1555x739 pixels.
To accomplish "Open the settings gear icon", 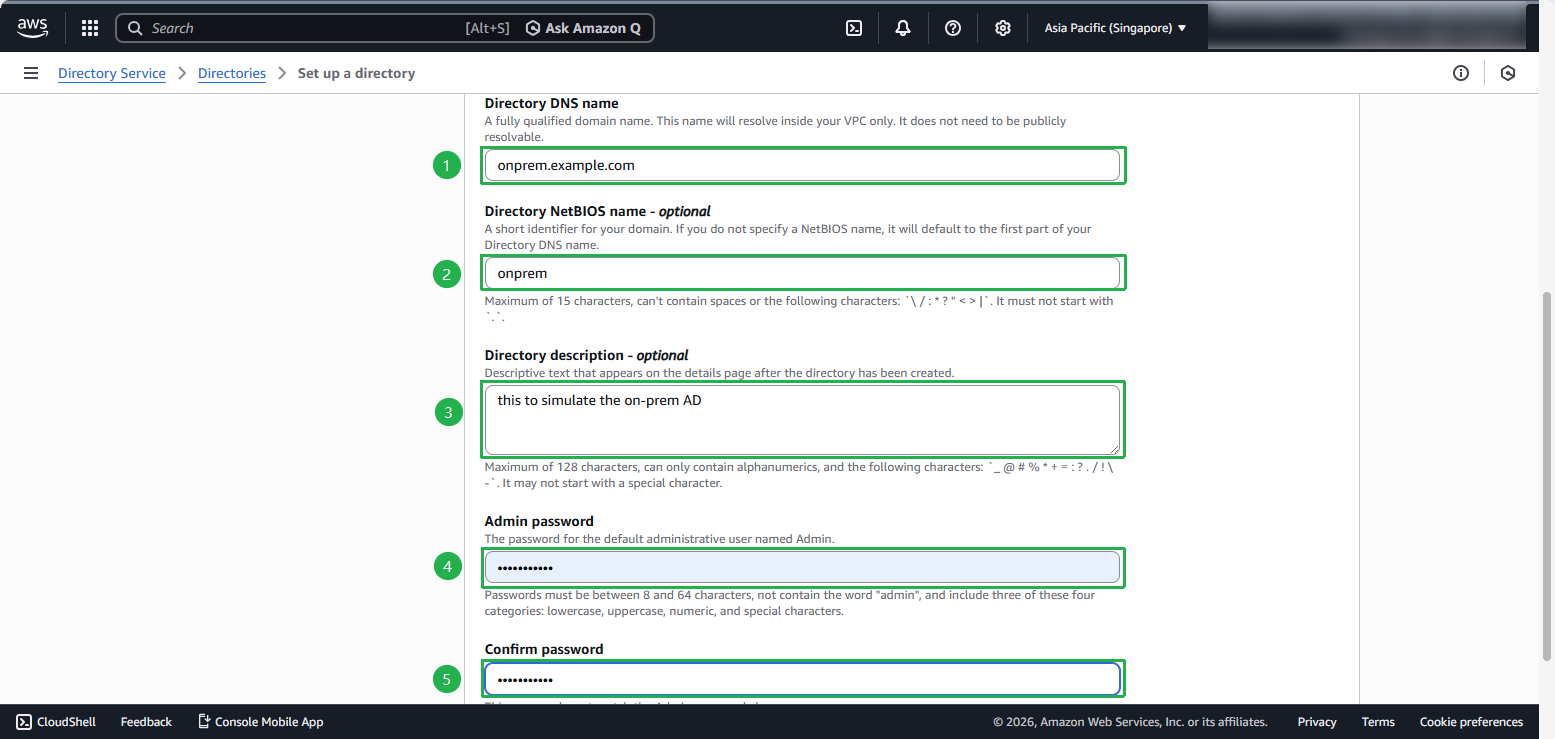I will [1003, 28].
